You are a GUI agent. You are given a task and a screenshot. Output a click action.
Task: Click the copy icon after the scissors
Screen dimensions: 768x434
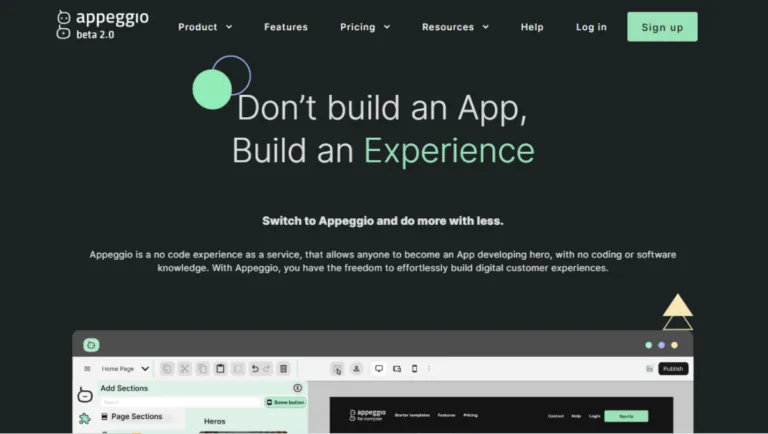[202, 368]
